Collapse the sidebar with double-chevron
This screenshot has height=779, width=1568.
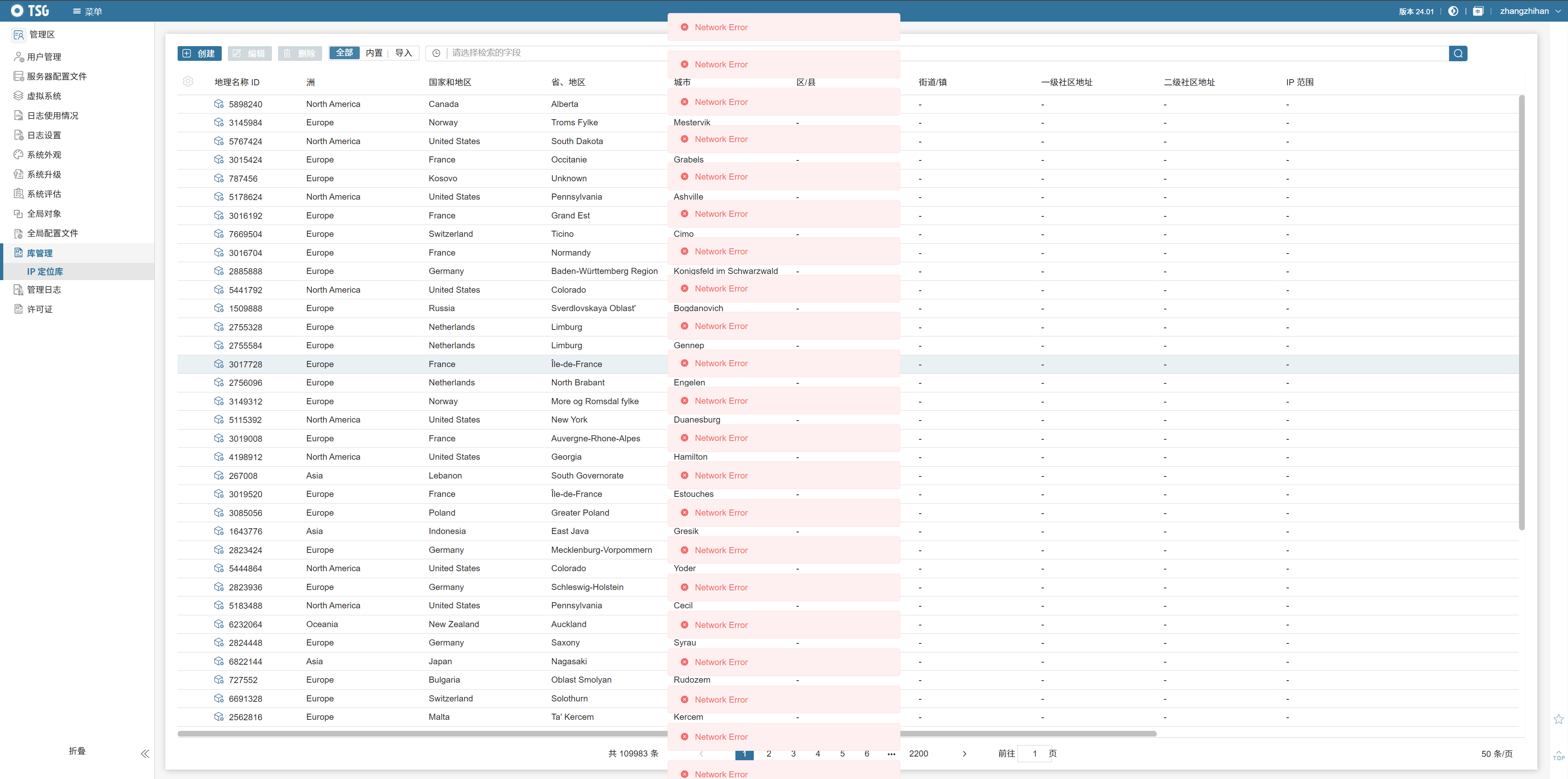[145, 753]
